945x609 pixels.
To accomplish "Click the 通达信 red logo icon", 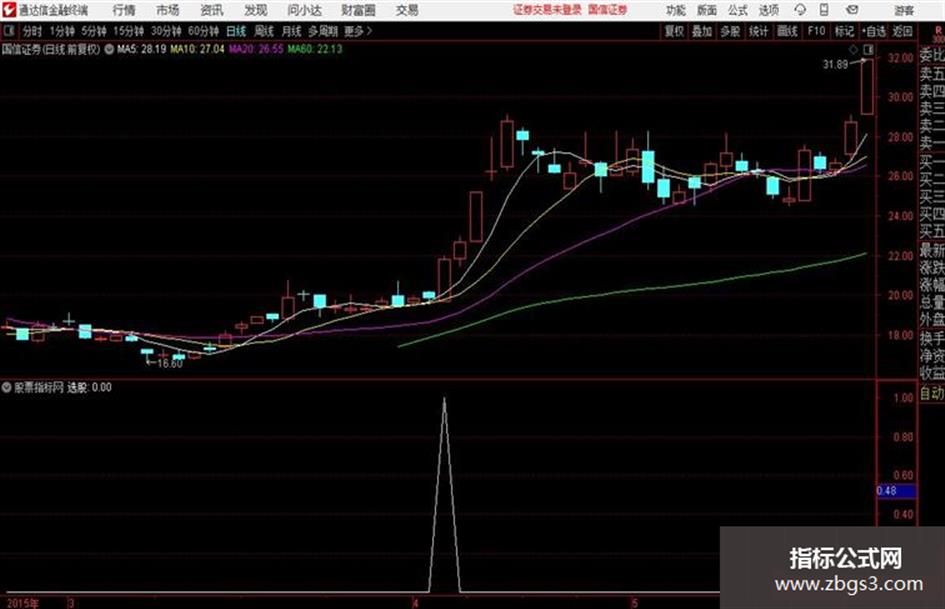I will pos(9,10).
